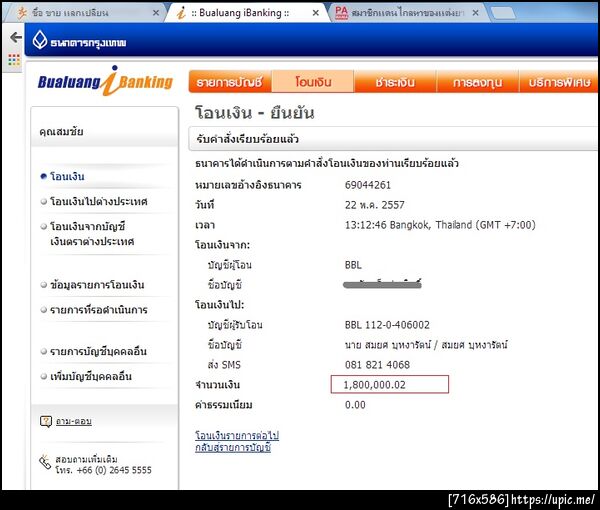Screen dimensions: 600x510
Task: Open รายการบัญชีบุคคลอื่น in sidebar
Action: click(98, 351)
